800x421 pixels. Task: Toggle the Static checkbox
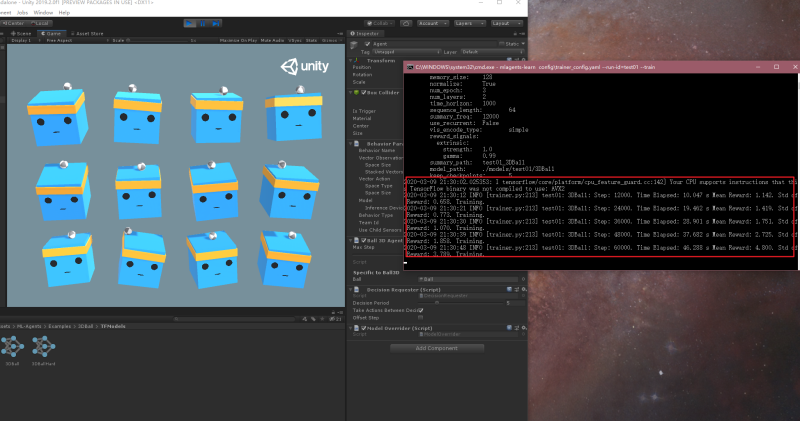coord(502,44)
